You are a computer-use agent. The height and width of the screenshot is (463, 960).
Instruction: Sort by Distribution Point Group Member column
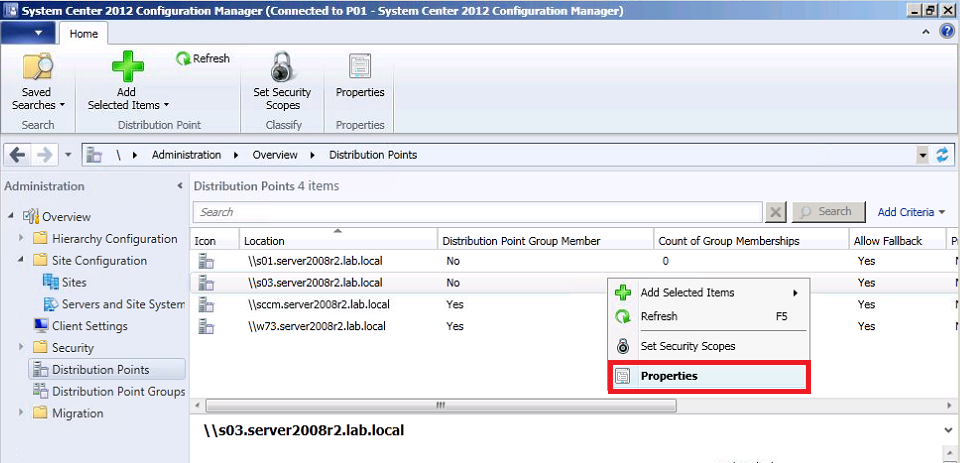coord(546,240)
